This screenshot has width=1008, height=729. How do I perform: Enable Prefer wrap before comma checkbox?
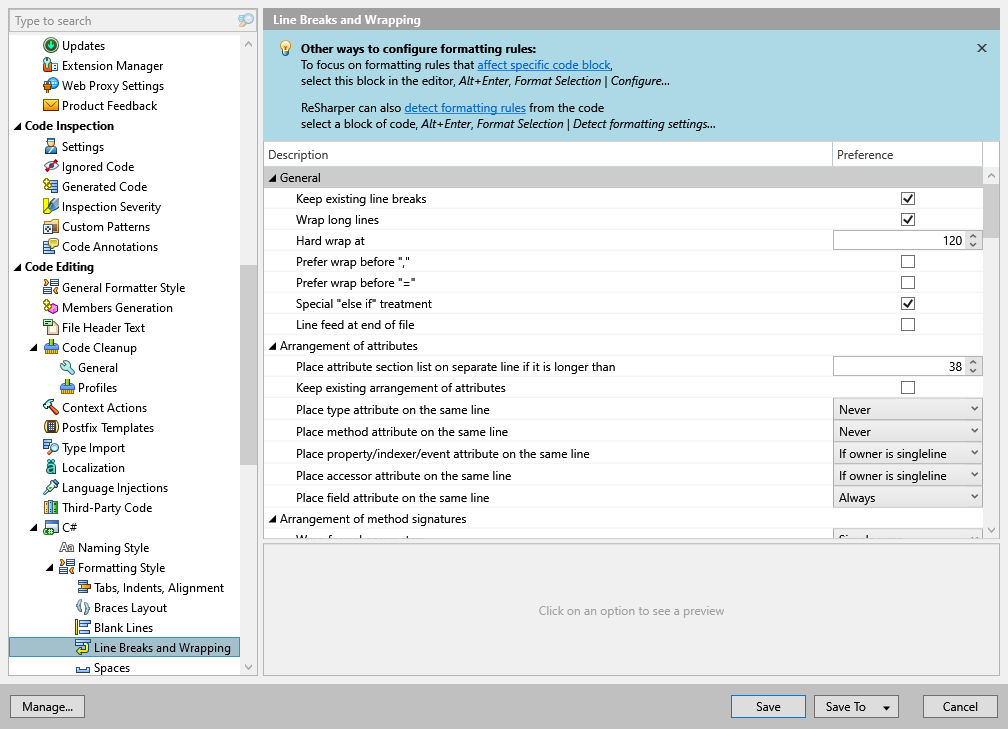[x=908, y=262]
